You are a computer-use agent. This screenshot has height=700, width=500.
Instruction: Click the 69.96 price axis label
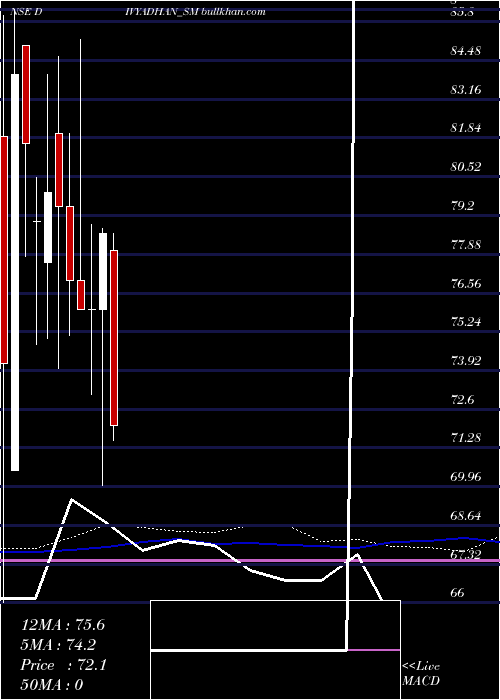tap(465, 477)
